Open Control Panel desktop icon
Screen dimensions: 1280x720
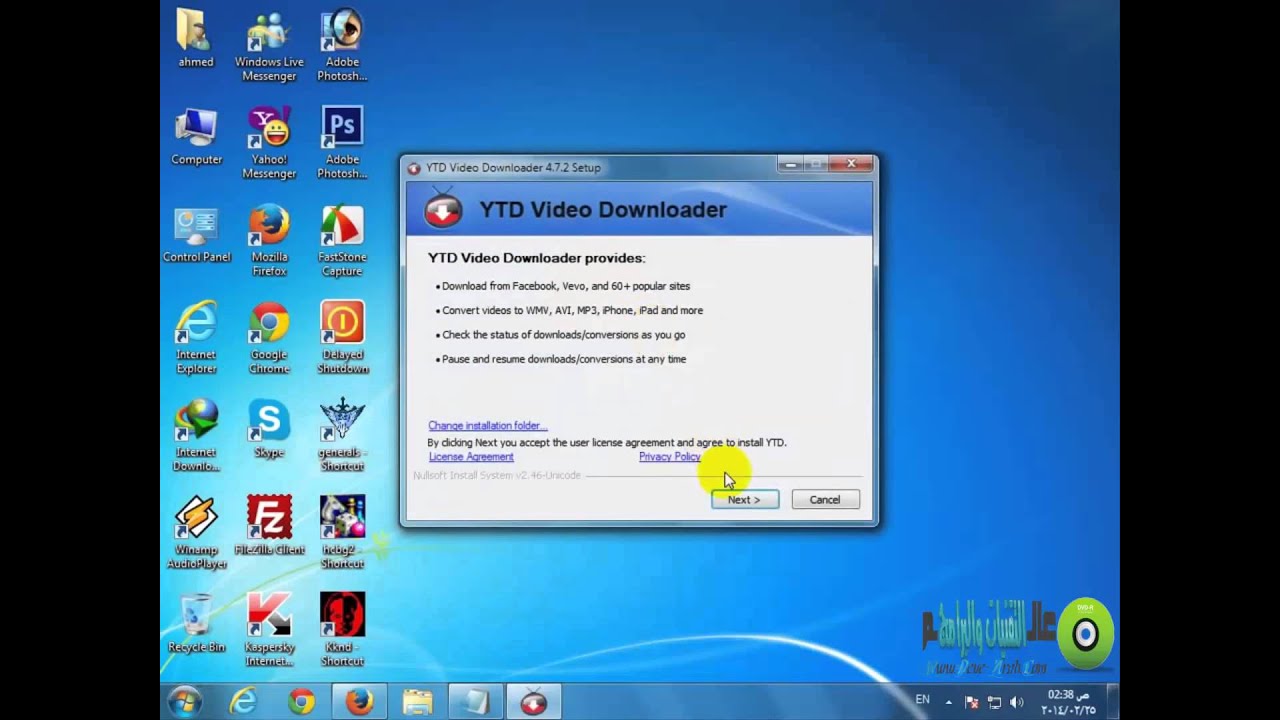pos(196,234)
